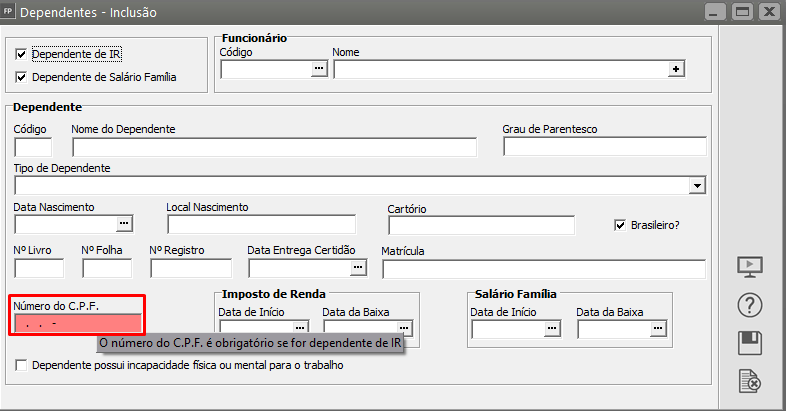The width and height of the screenshot is (786, 411).
Task: Toggle Dependente de Salário Família checkbox
Action: (x=22, y=77)
